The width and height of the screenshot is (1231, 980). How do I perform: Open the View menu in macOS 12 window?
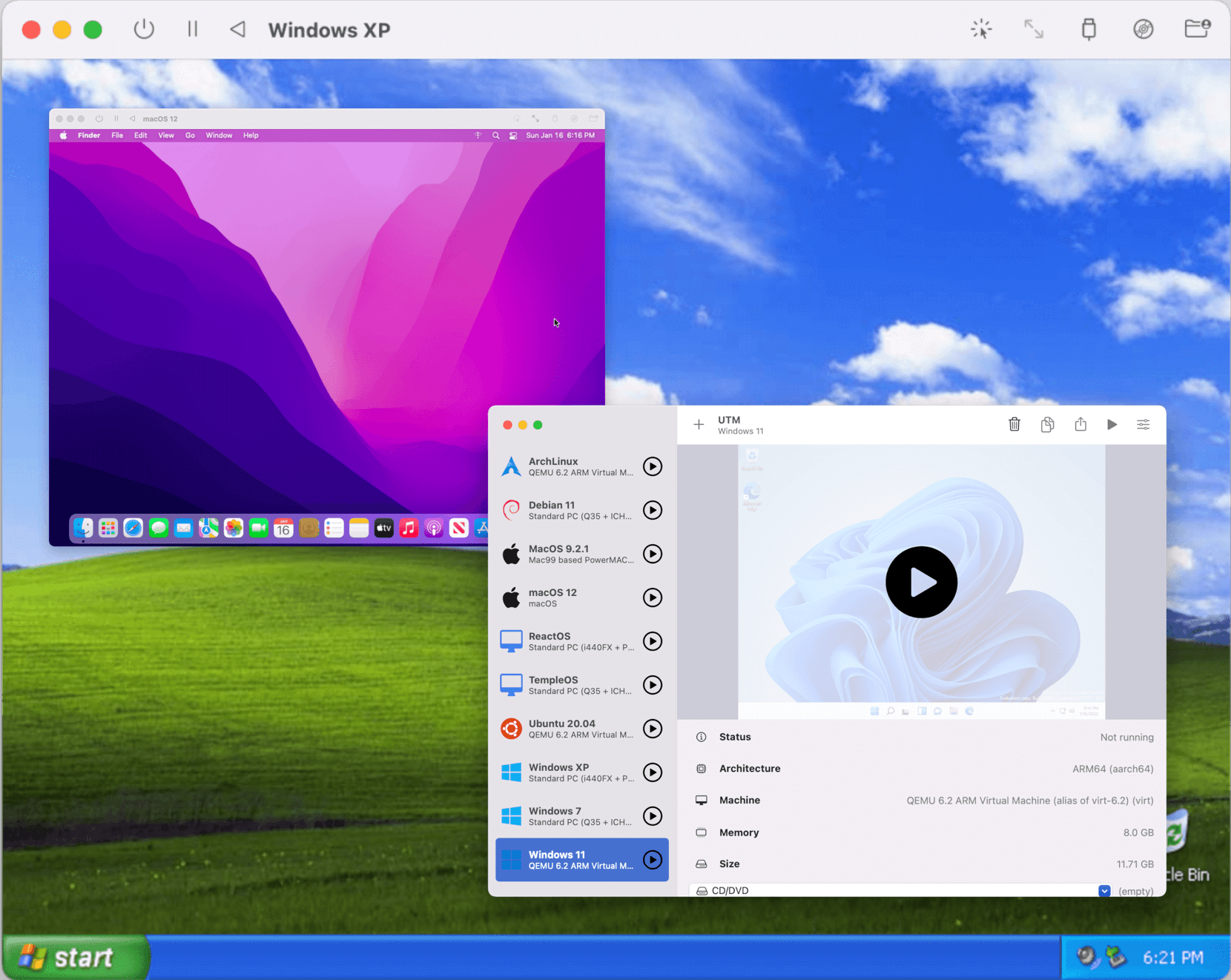(166, 136)
